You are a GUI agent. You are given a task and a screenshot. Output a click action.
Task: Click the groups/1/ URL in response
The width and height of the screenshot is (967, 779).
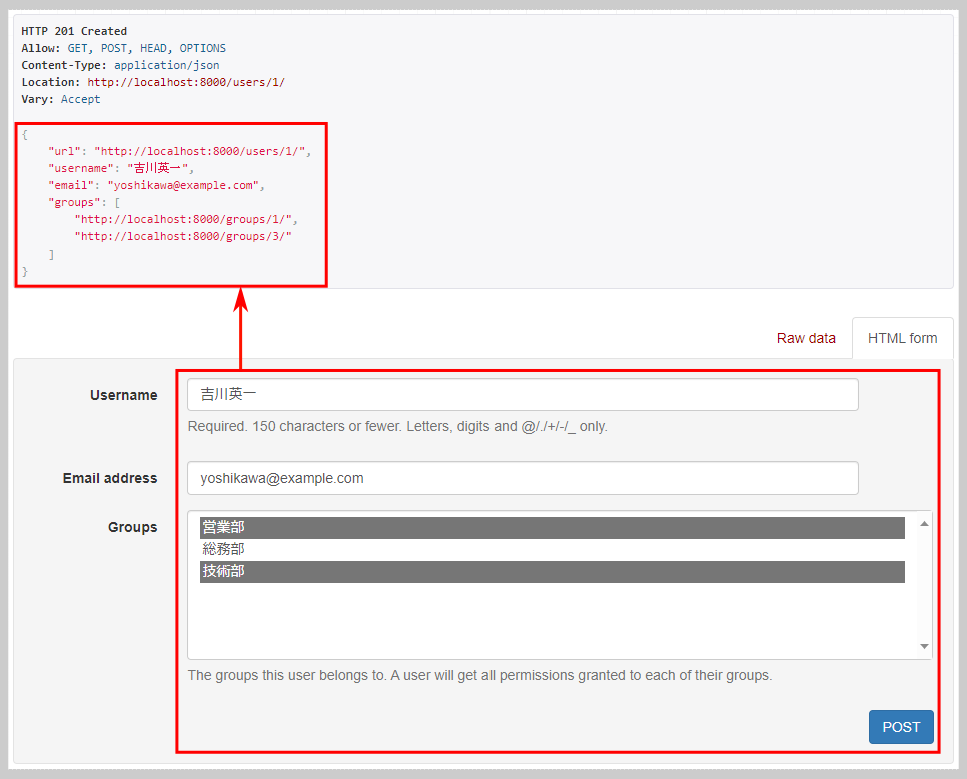click(x=183, y=219)
